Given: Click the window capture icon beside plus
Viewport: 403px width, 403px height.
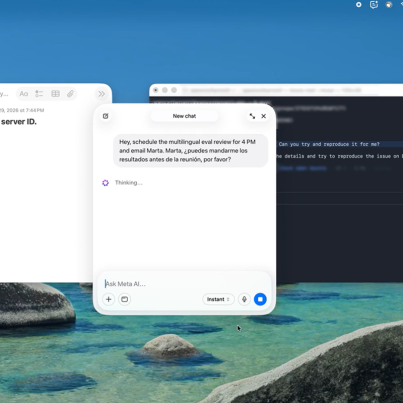Looking at the screenshot, I should coord(125,299).
